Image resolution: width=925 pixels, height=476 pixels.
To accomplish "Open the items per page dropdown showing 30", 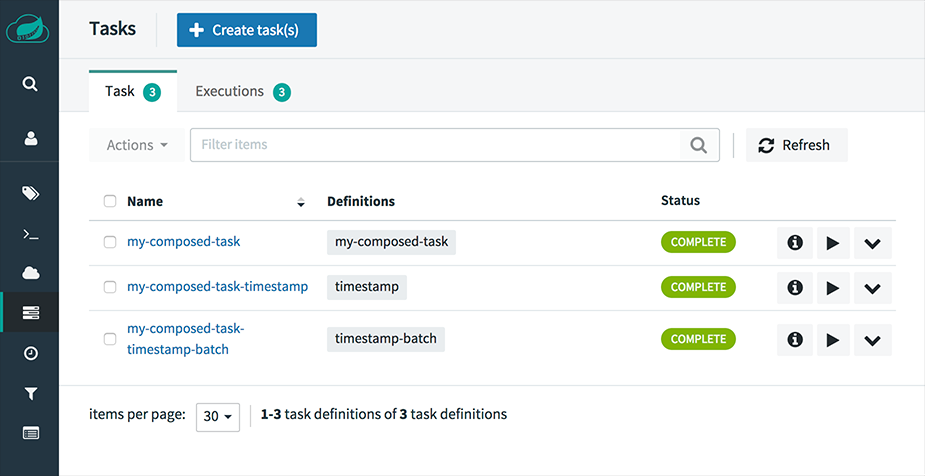I will 218,417.
